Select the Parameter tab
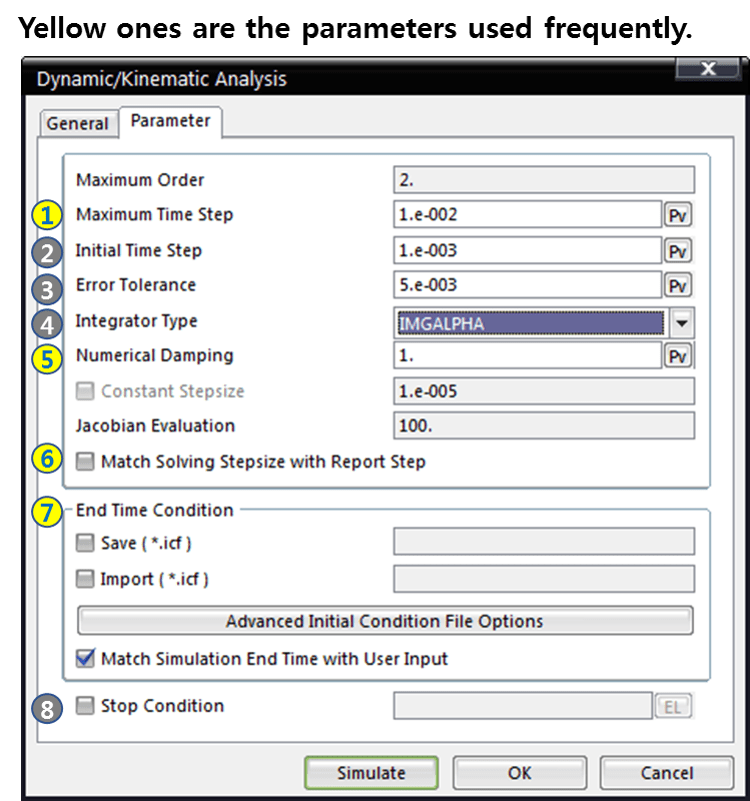 [171, 121]
